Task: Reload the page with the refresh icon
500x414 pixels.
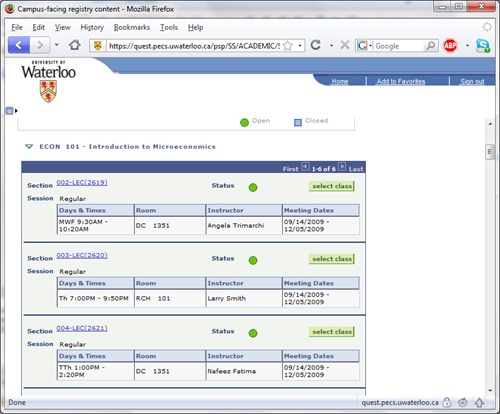Action: [x=315, y=45]
